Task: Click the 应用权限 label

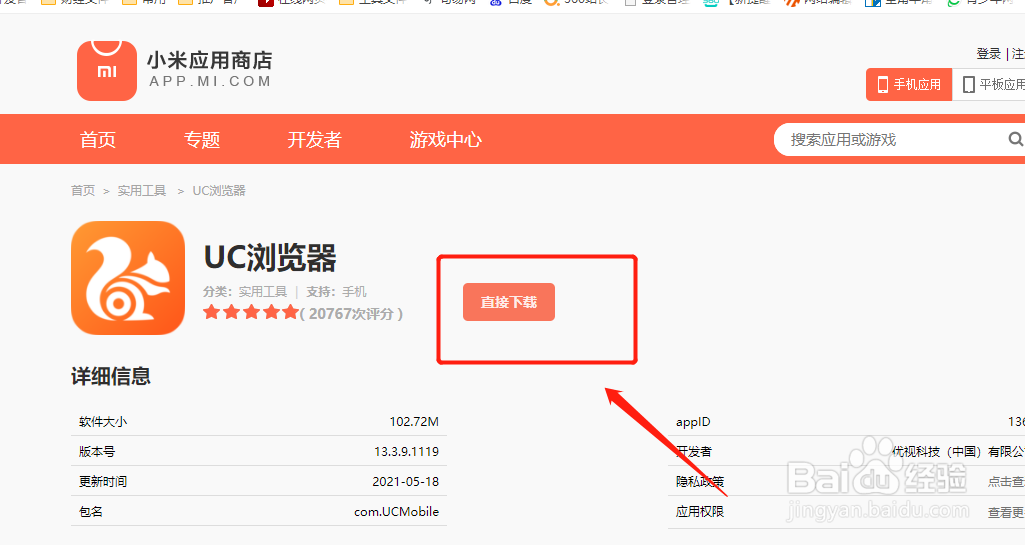Action: (x=700, y=512)
